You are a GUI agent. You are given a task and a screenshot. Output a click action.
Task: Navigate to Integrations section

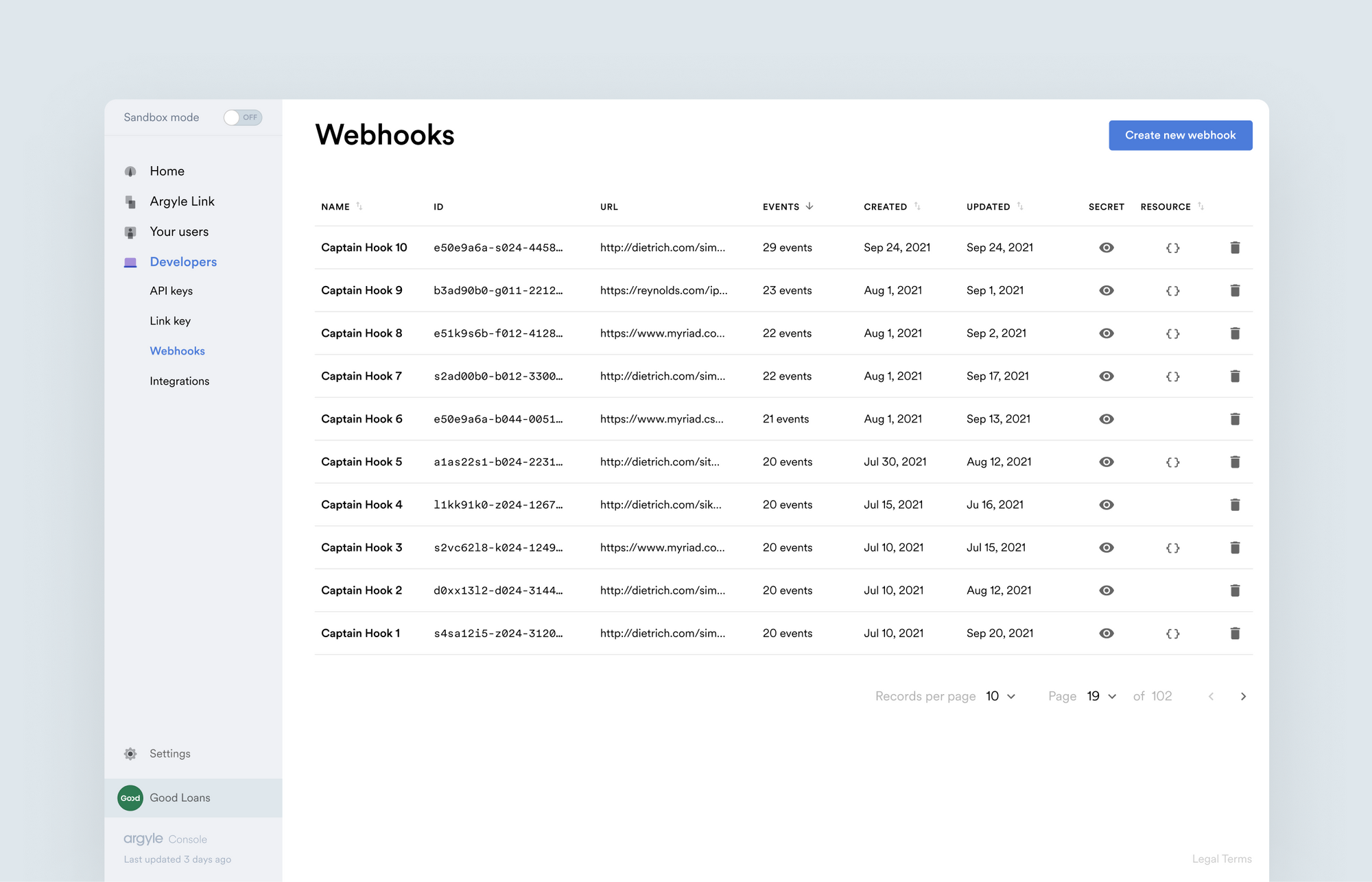click(x=179, y=381)
